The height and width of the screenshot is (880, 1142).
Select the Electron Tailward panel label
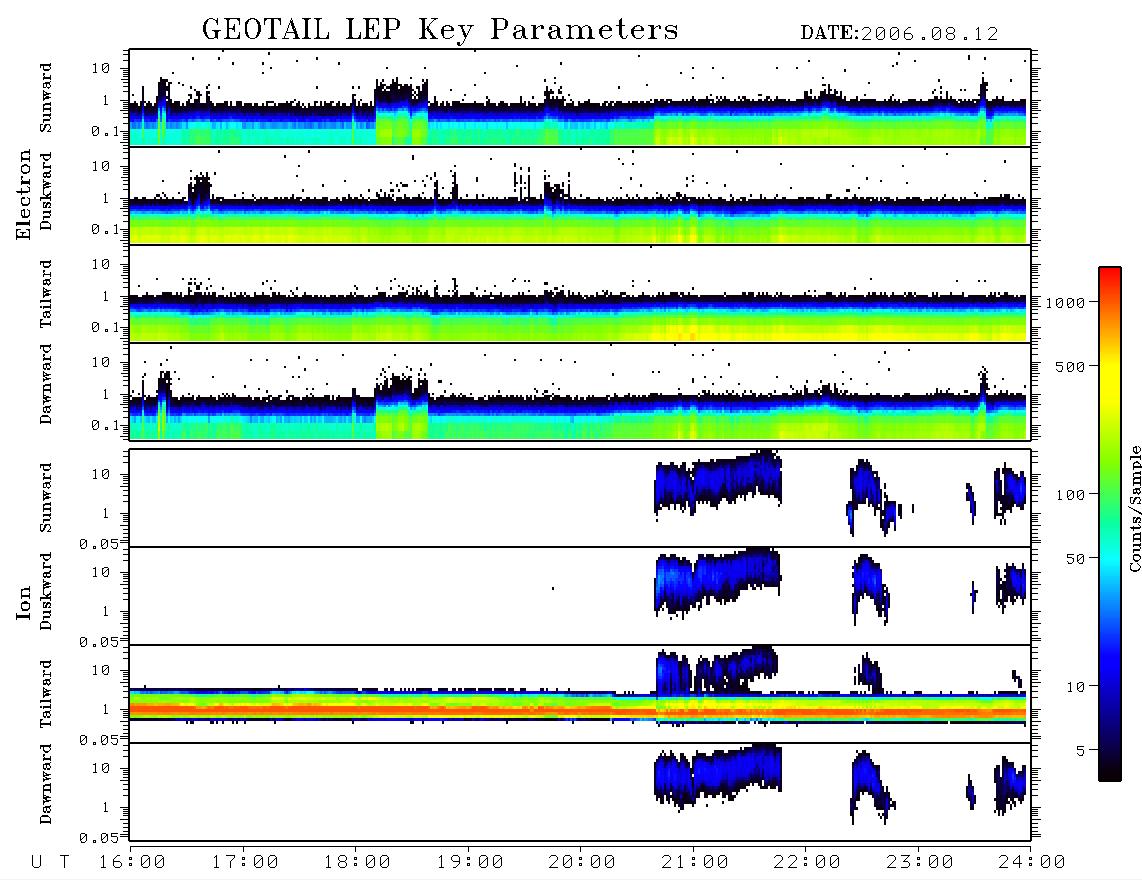coord(46,294)
